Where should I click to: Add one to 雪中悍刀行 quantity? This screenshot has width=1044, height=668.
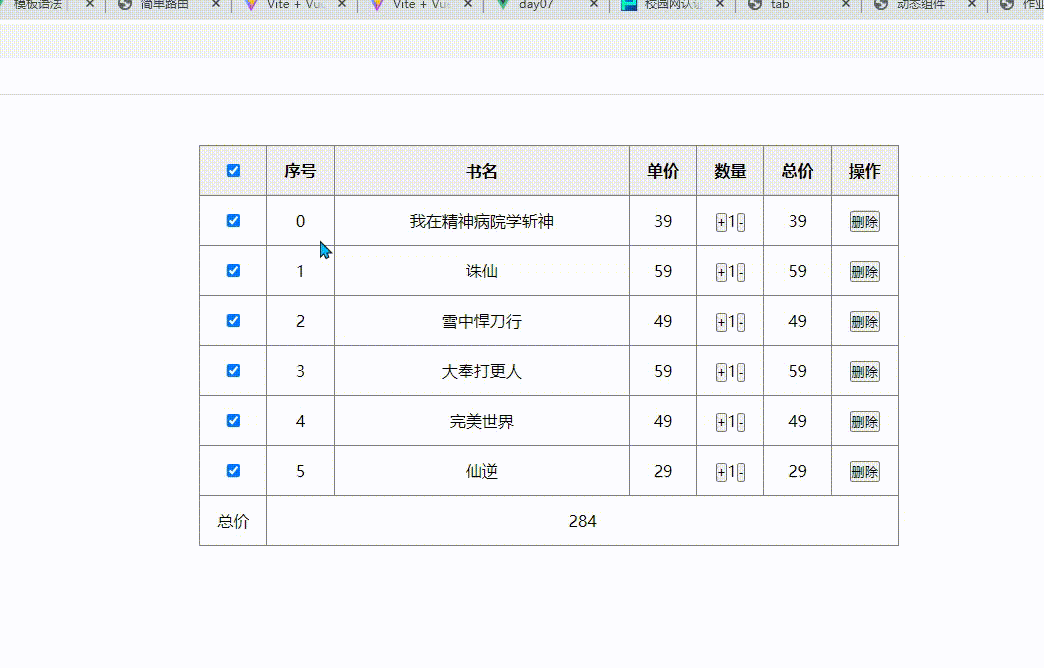[x=721, y=322]
